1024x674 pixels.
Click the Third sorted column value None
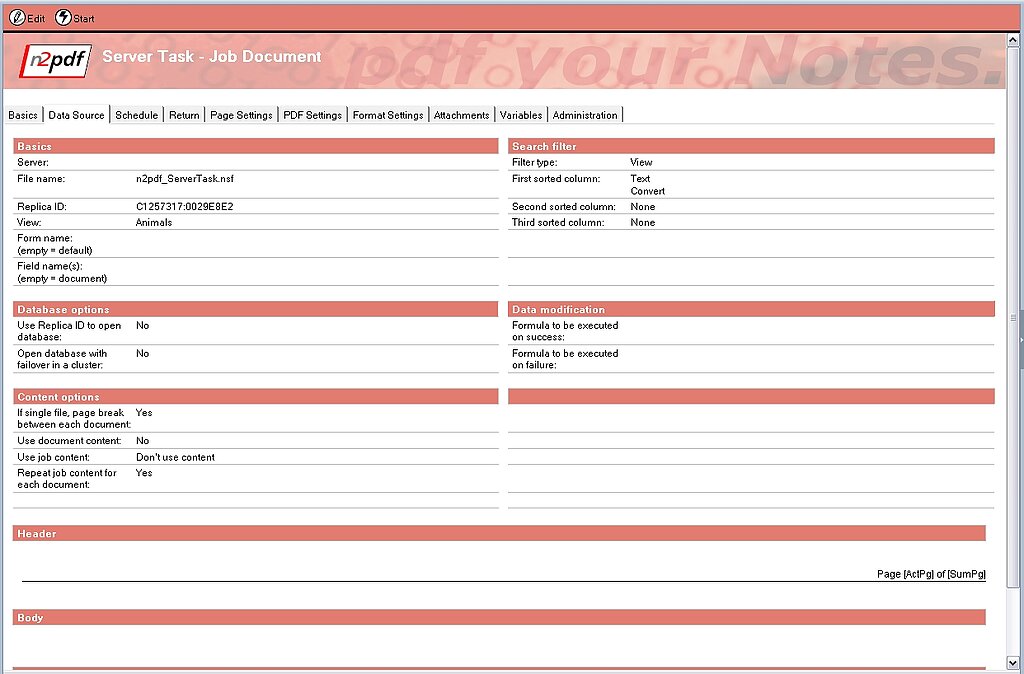point(643,222)
